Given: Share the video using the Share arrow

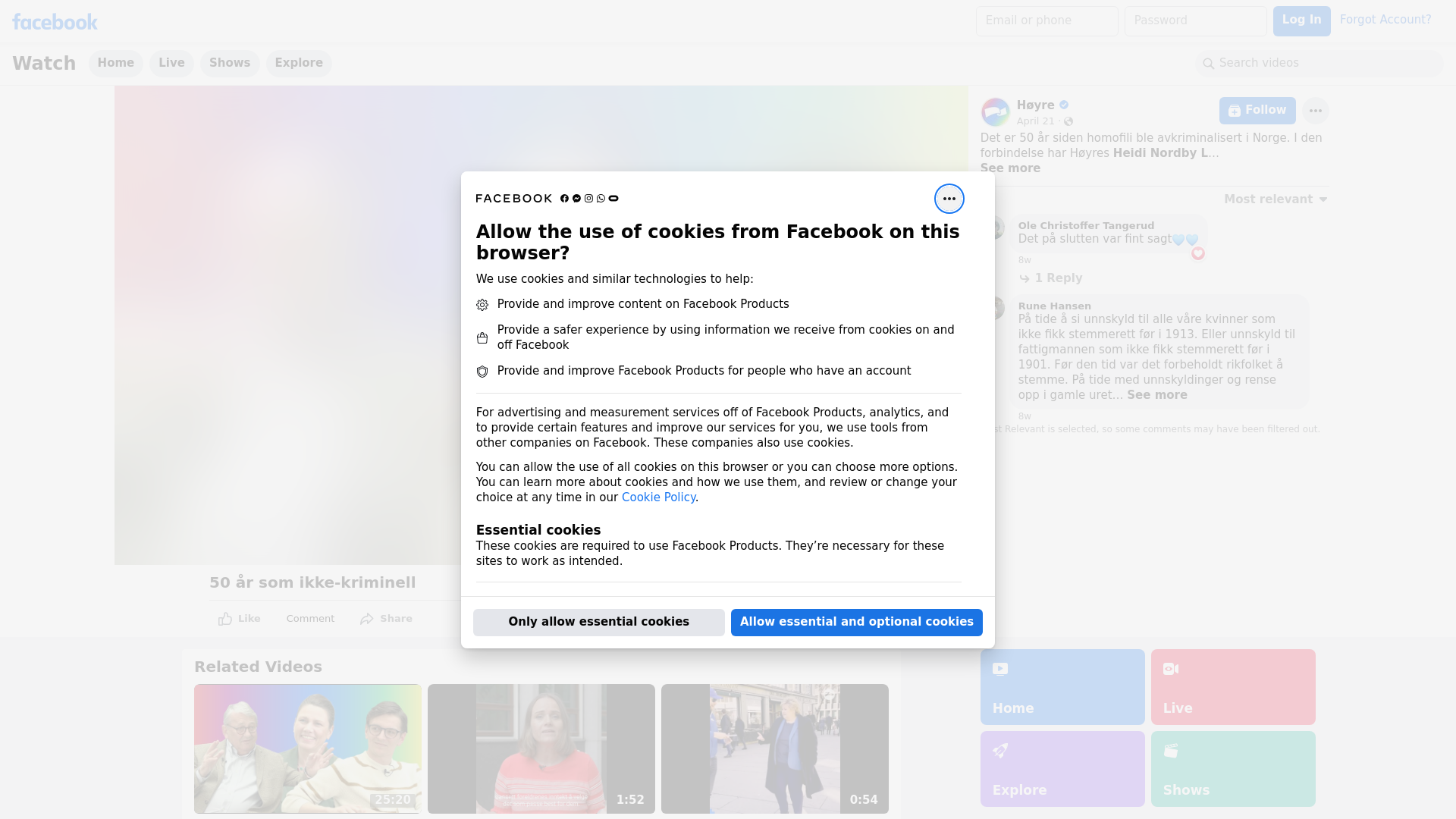Looking at the screenshot, I should pyautogui.click(x=367, y=619).
